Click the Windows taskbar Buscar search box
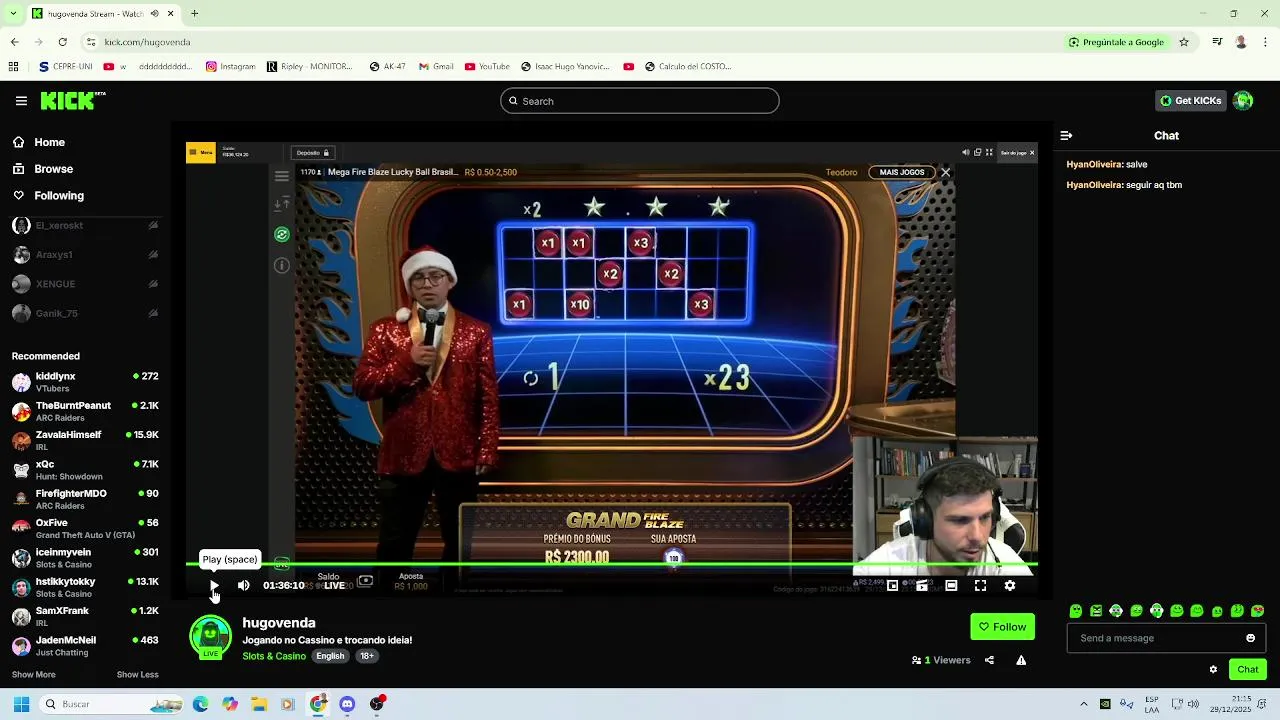Screen dimensions: 1280x720 pyautogui.click(x=112, y=704)
